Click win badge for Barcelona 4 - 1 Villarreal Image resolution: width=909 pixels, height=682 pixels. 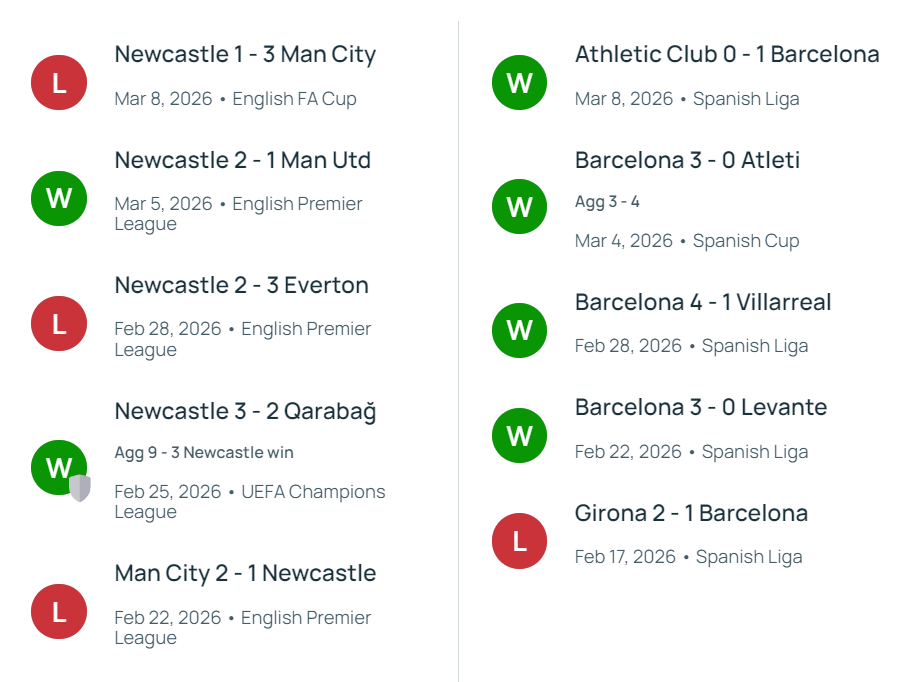[x=519, y=330]
